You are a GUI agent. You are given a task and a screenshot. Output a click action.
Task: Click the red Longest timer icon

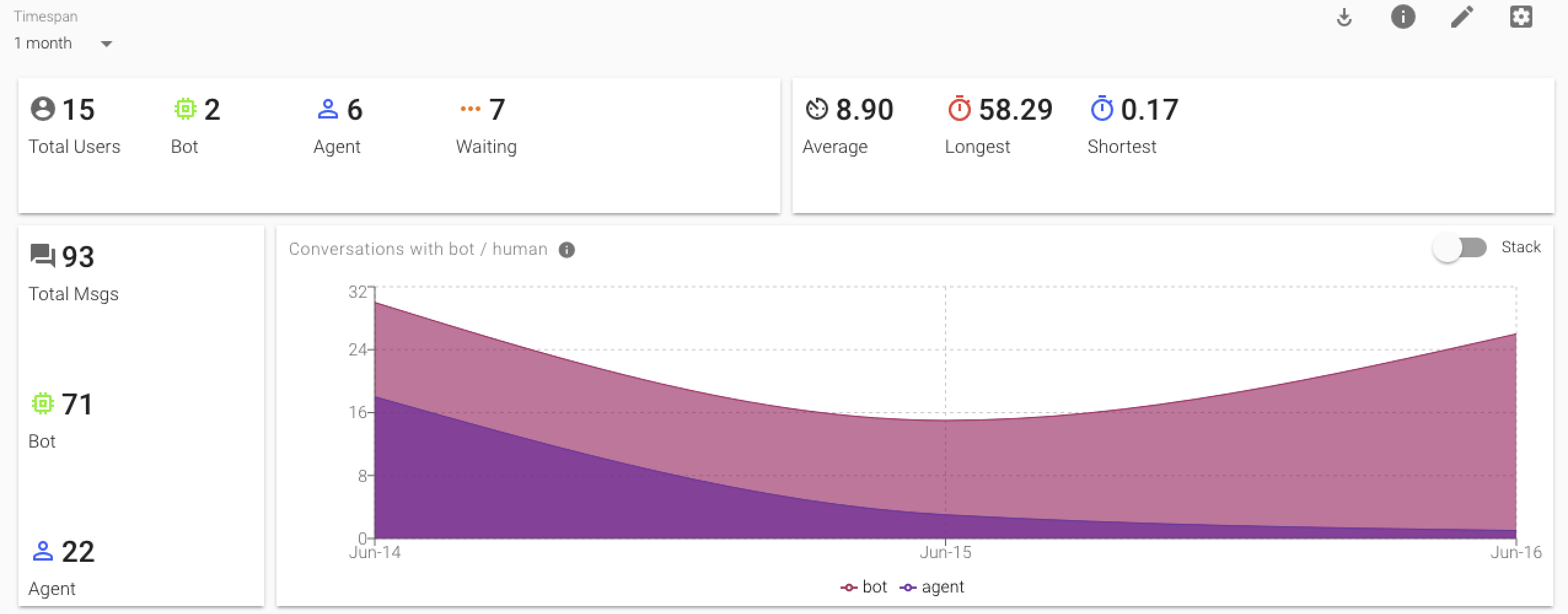959,109
